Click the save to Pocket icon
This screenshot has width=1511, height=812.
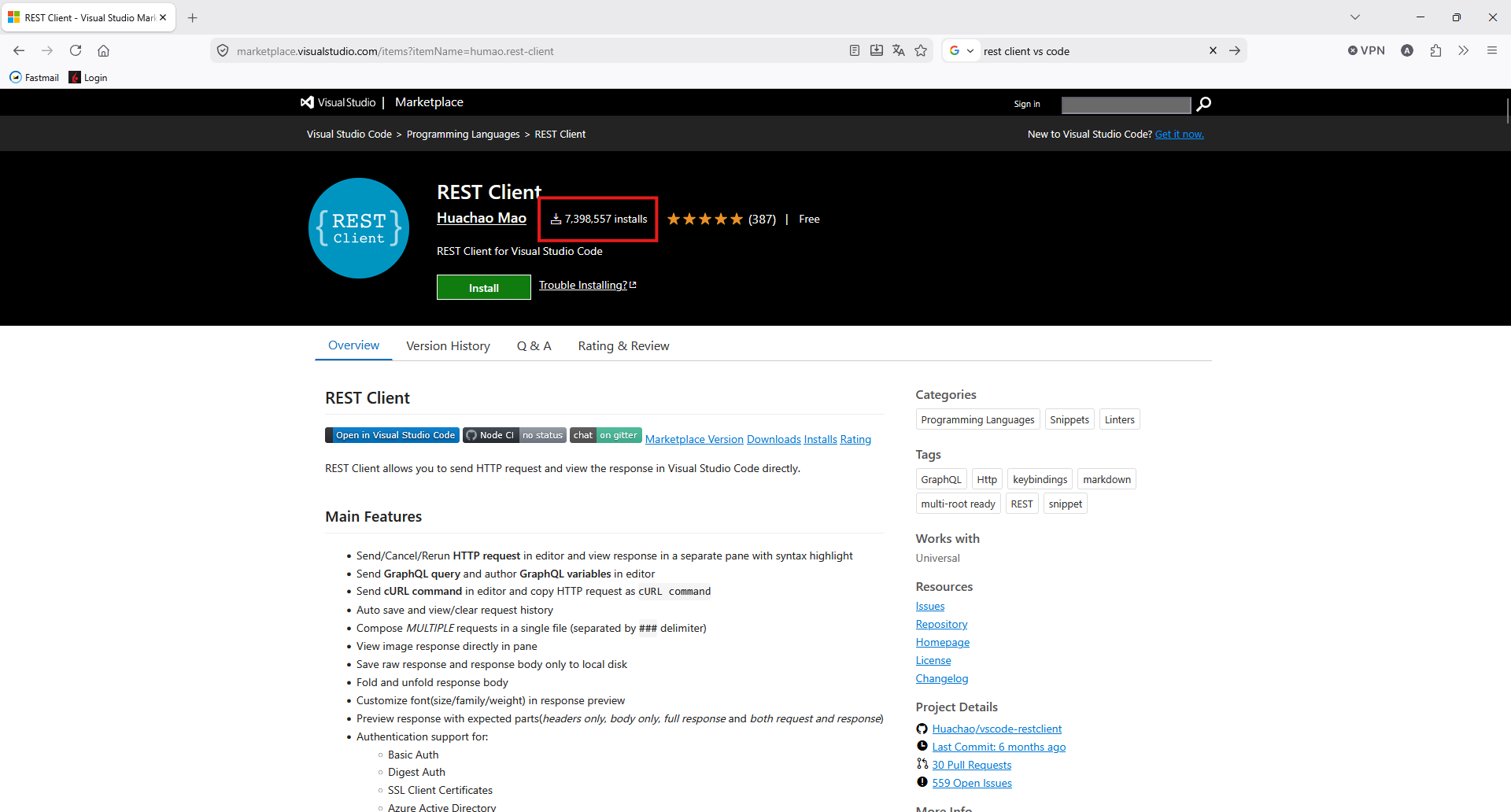pos(877,50)
